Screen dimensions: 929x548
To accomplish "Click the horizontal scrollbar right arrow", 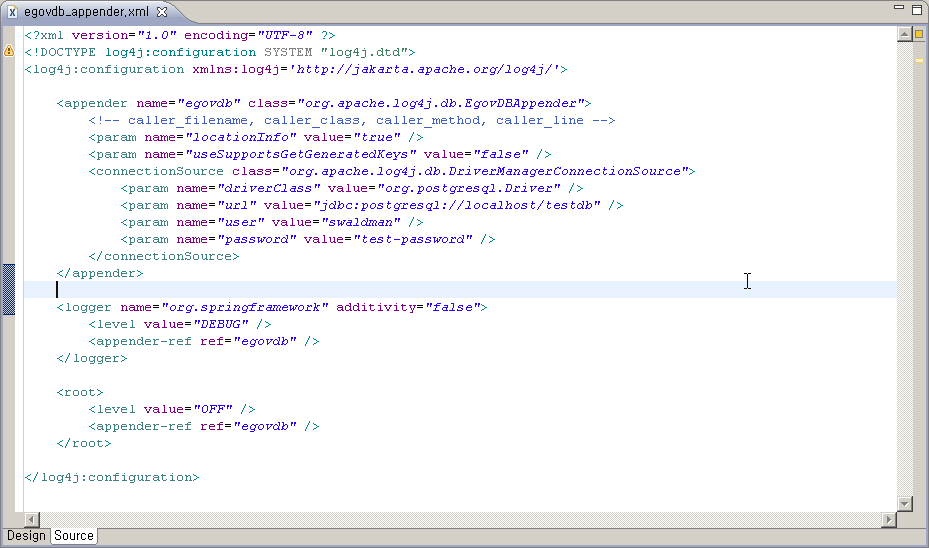I will 888,520.
